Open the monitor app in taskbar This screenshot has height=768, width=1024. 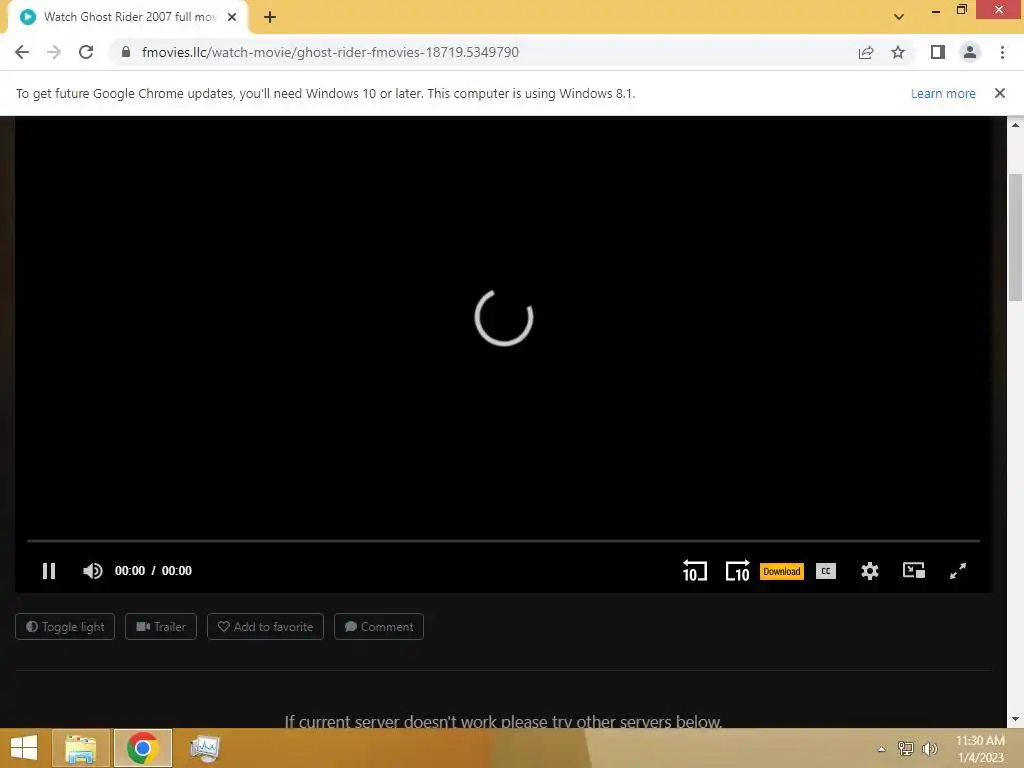204,748
